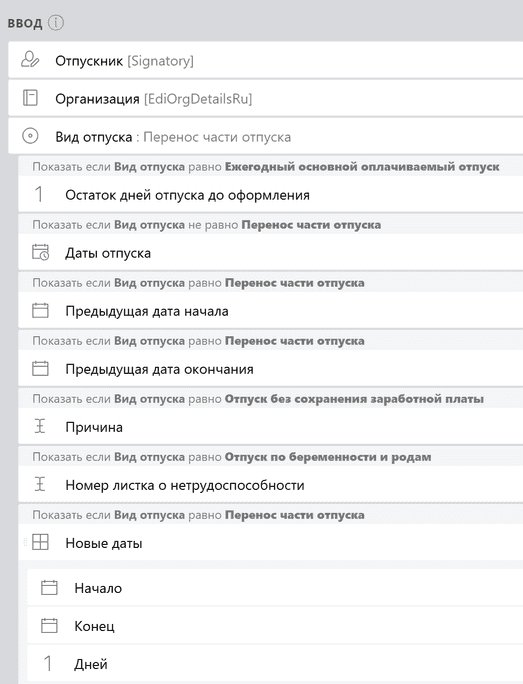Select the Дней number field
The image size is (523, 684).
click(x=275, y=663)
